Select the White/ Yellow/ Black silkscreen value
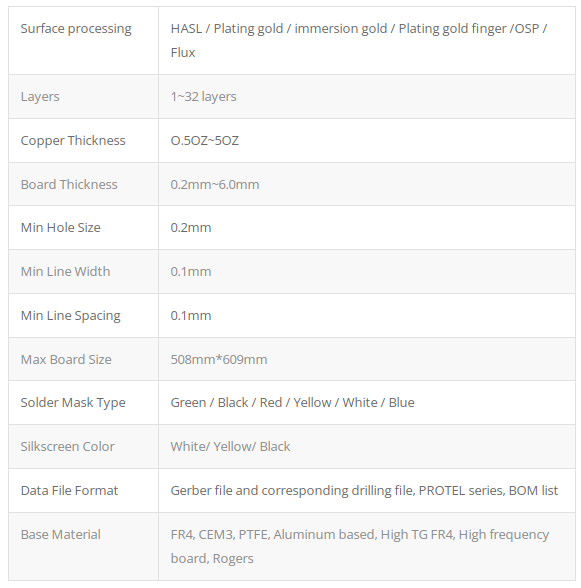This screenshot has height=588, width=581. point(230,447)
